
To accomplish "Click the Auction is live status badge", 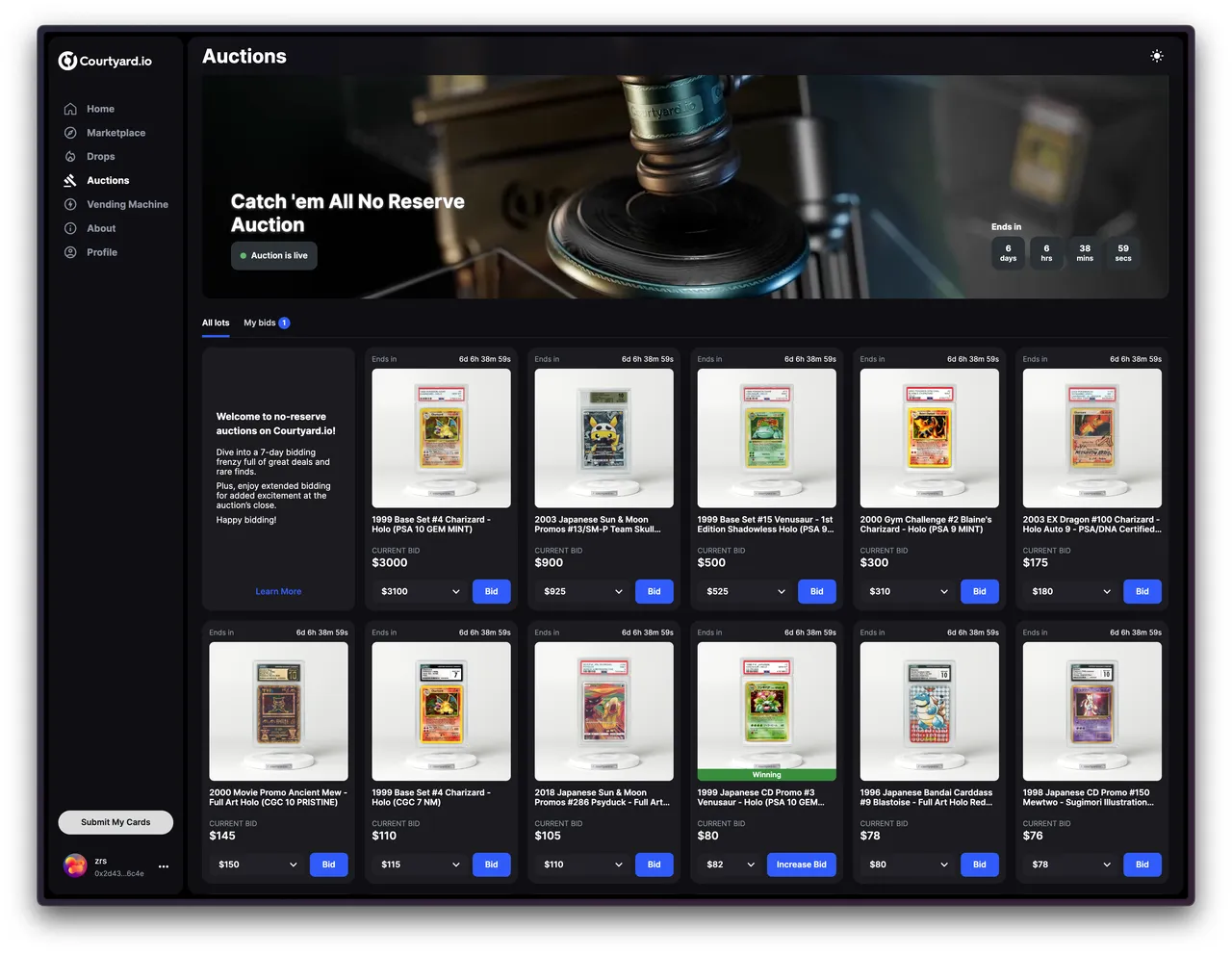I will click(274, 255).
